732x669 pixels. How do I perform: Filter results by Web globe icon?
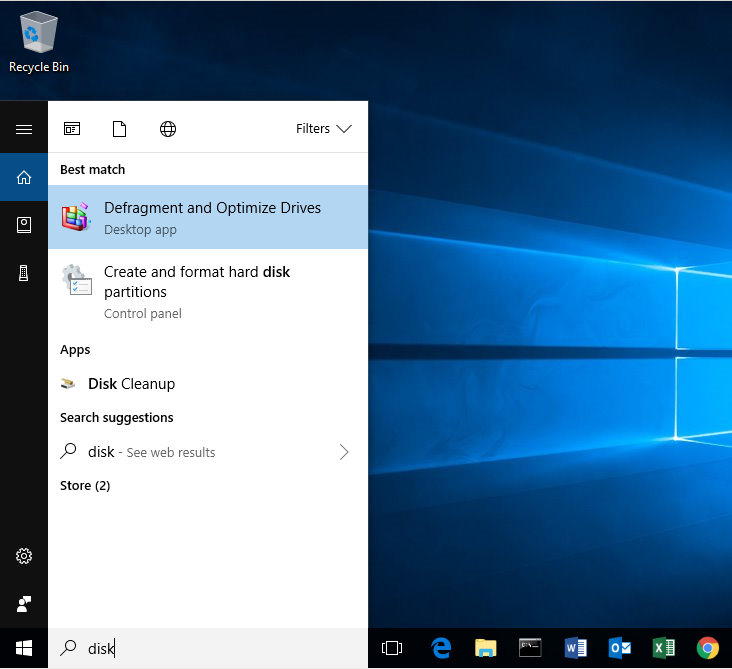(x=168, y=129)
